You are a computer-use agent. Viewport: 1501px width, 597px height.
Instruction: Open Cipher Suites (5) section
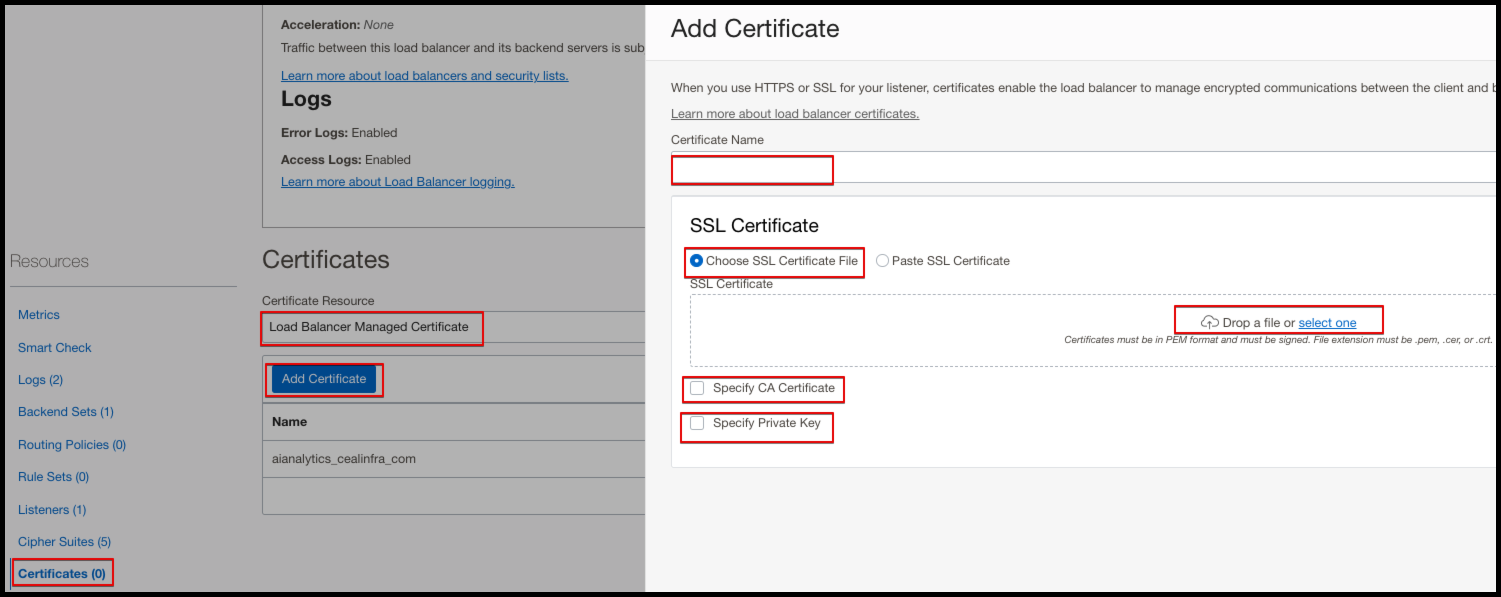tap(64, 542)
